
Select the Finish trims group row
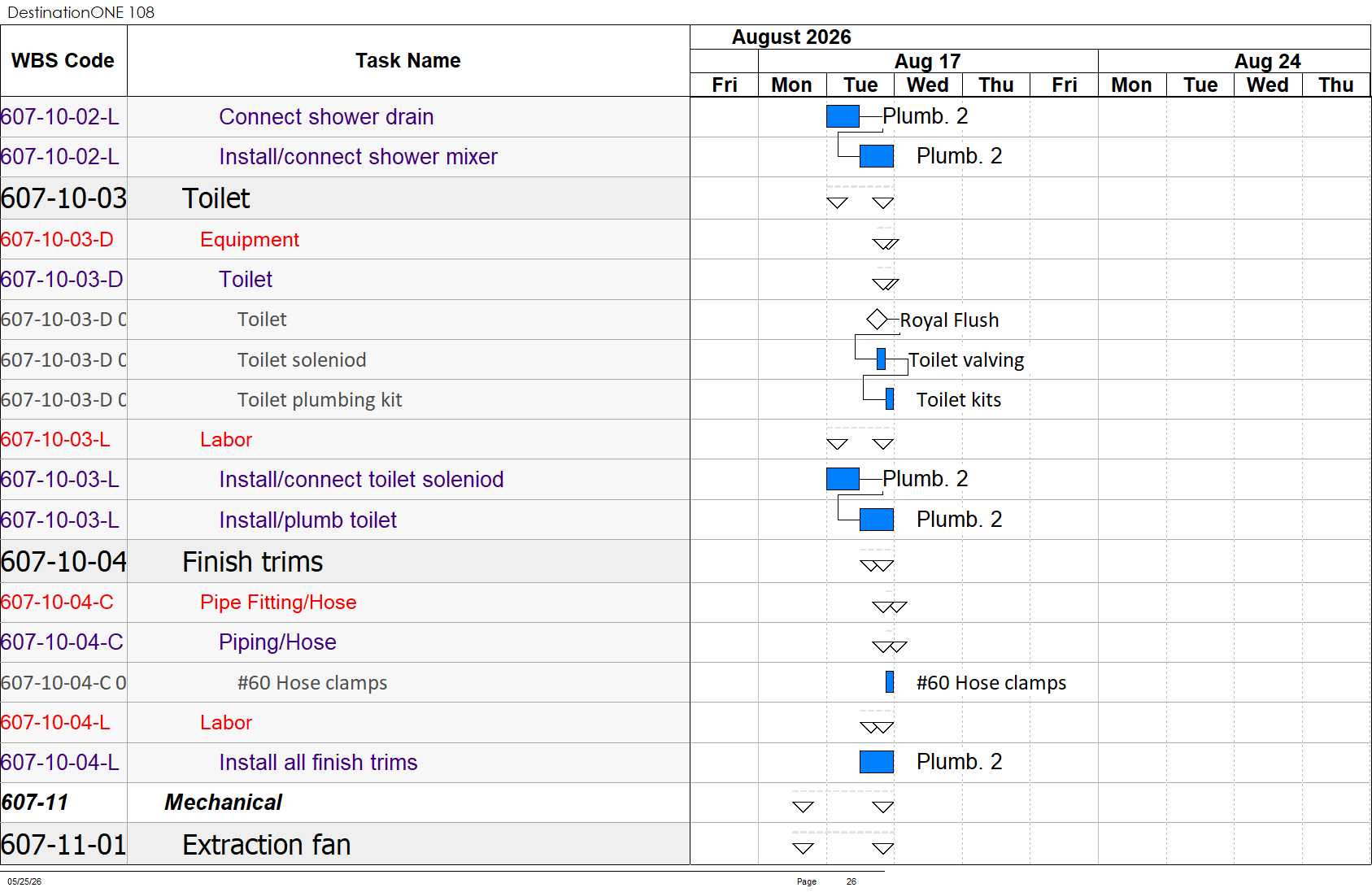345,562
